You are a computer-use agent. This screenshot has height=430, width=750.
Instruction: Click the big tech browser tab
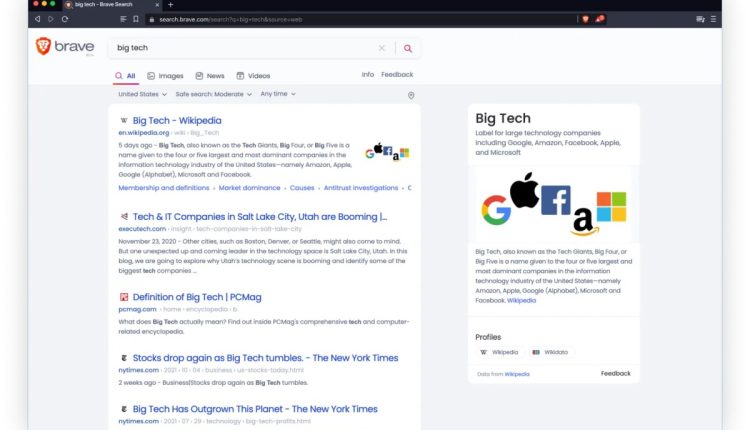112,5
